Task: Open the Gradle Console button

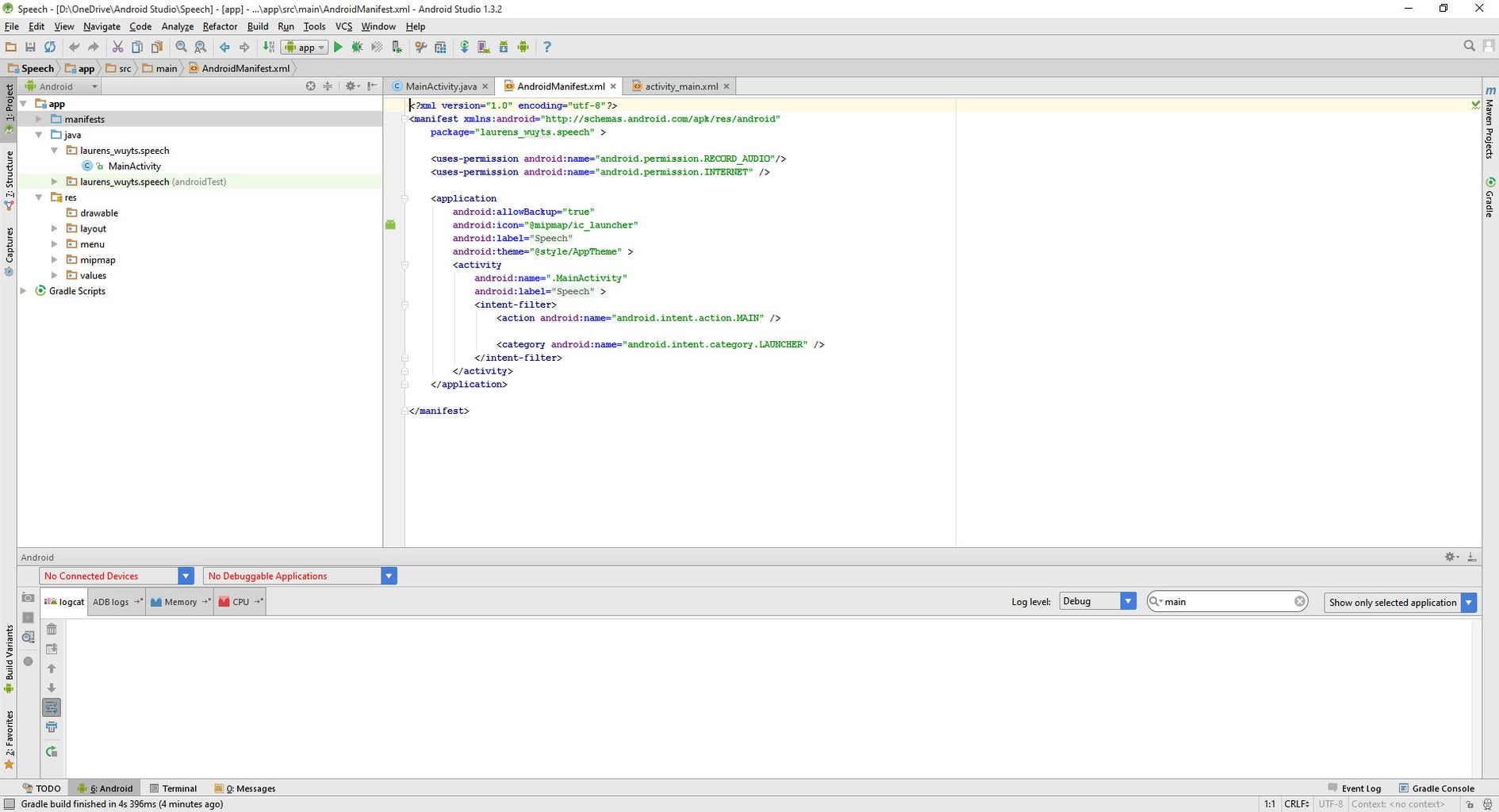Action: point(1436,788)
